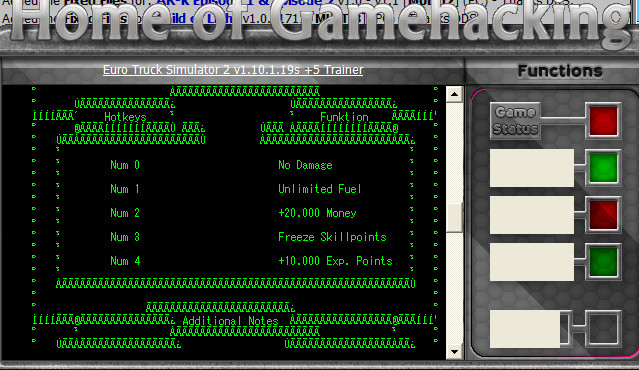639x370 pixels.
Task: Click the topmost blank function box under Game Status
Action: 532,168
